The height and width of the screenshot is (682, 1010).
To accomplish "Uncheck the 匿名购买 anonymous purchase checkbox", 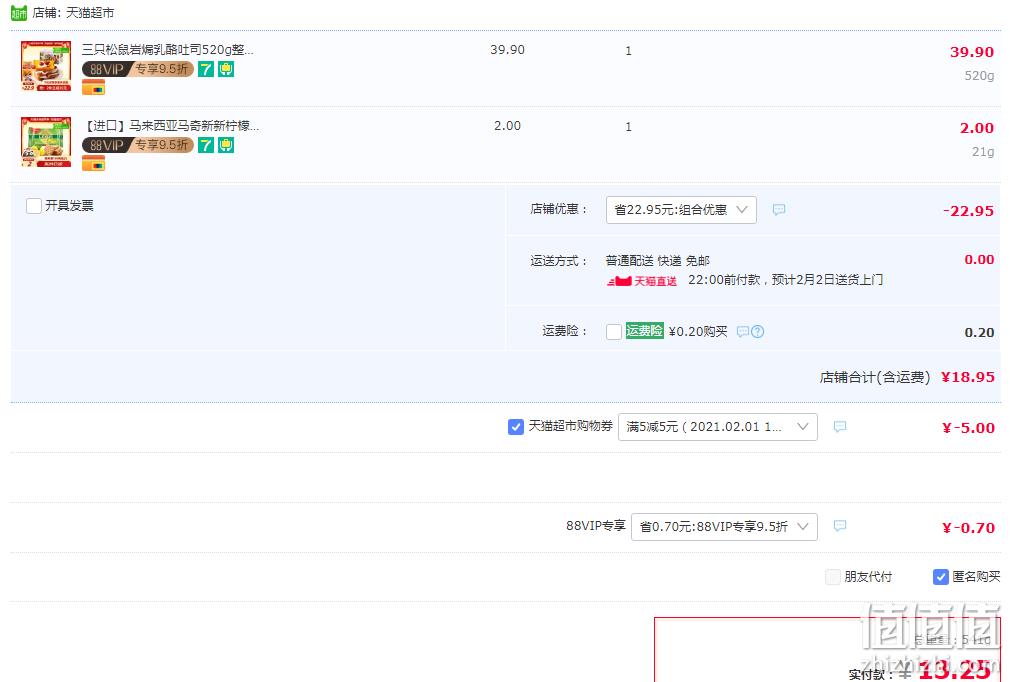I will (x=940, y=576).
